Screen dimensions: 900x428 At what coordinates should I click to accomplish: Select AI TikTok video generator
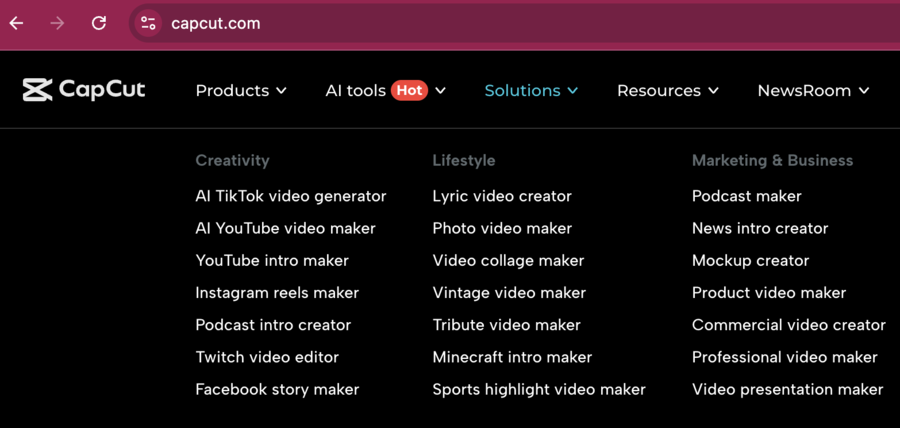(x=290, y=196)
